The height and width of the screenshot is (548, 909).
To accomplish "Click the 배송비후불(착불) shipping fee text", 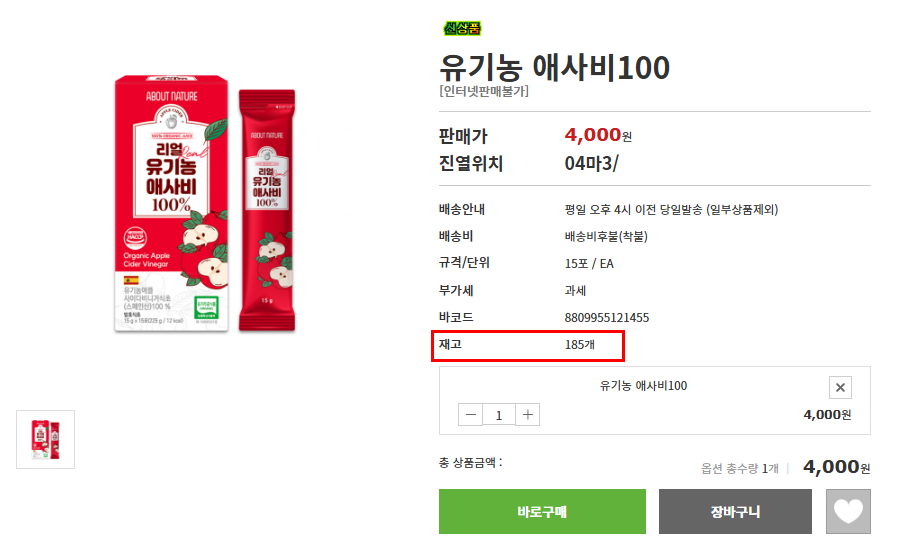I will [x=606, y=237].
